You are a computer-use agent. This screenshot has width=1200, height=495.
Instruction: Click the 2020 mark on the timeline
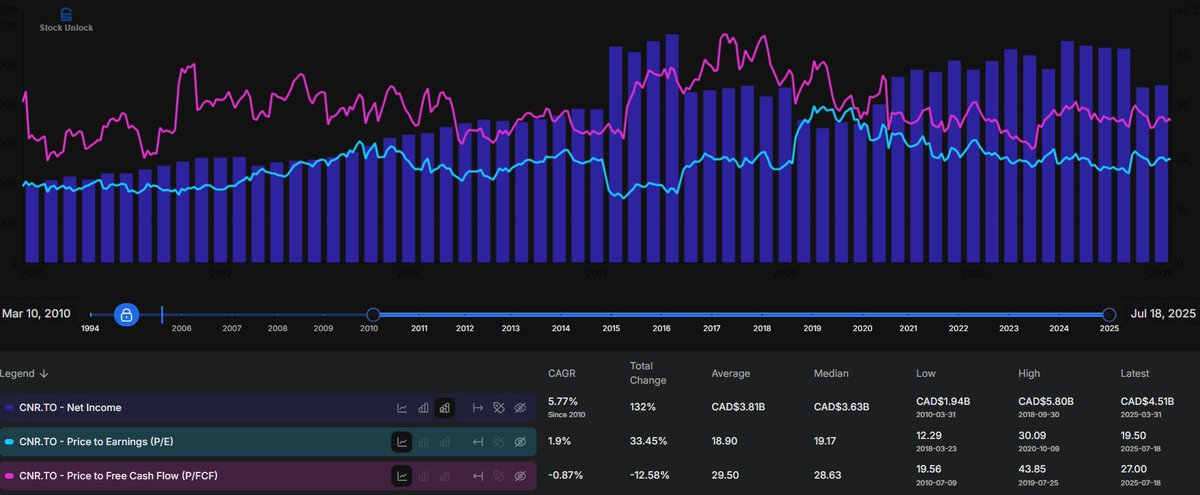click(862, 328)
